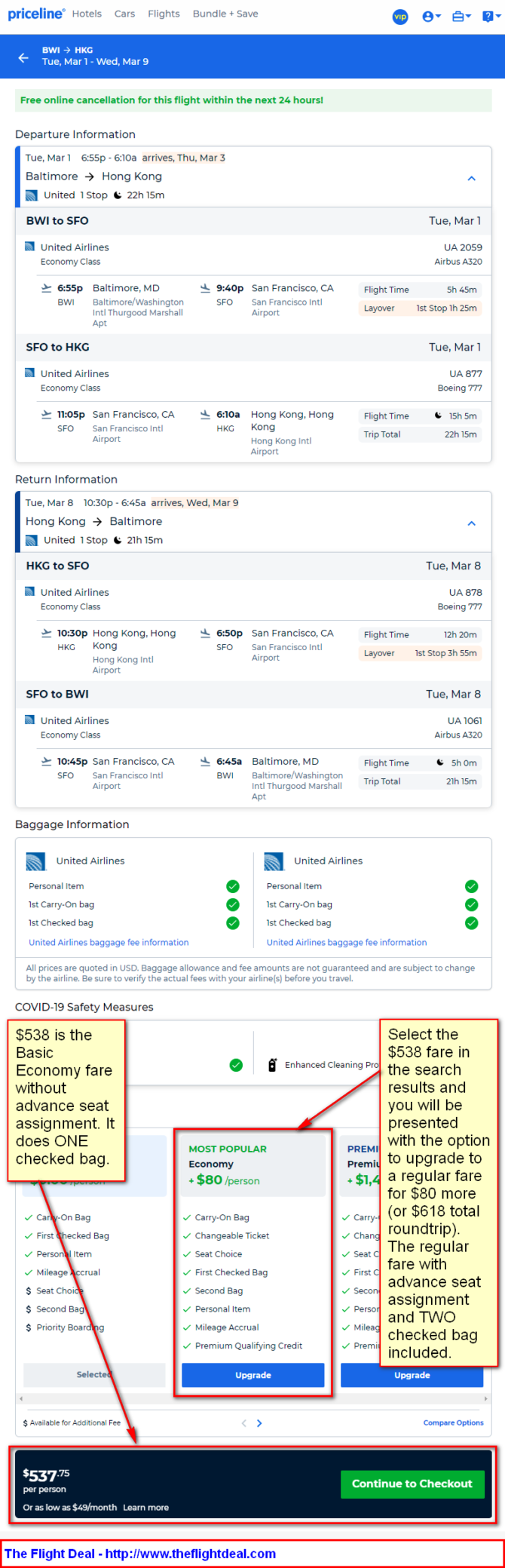This screenshot has width=505, height=1568.
Task: Show next fare options with right chevron
Action: pos(259,1423)
